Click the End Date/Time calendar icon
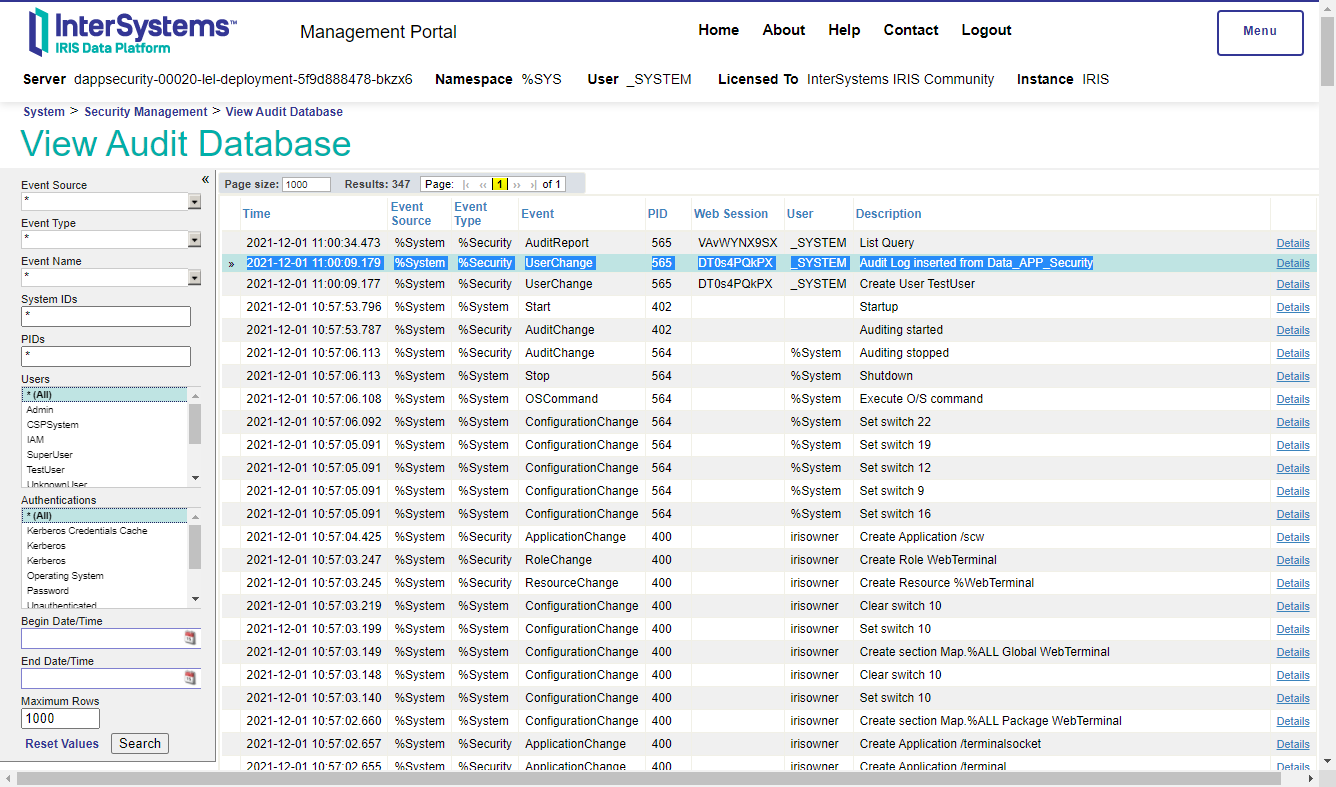Viewport: 1336px width, 787px height. pyautogui.click(x=190, y=678)
